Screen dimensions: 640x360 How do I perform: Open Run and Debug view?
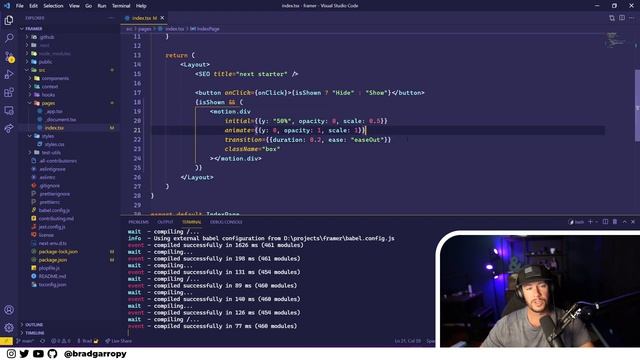[x=9, y=74]
